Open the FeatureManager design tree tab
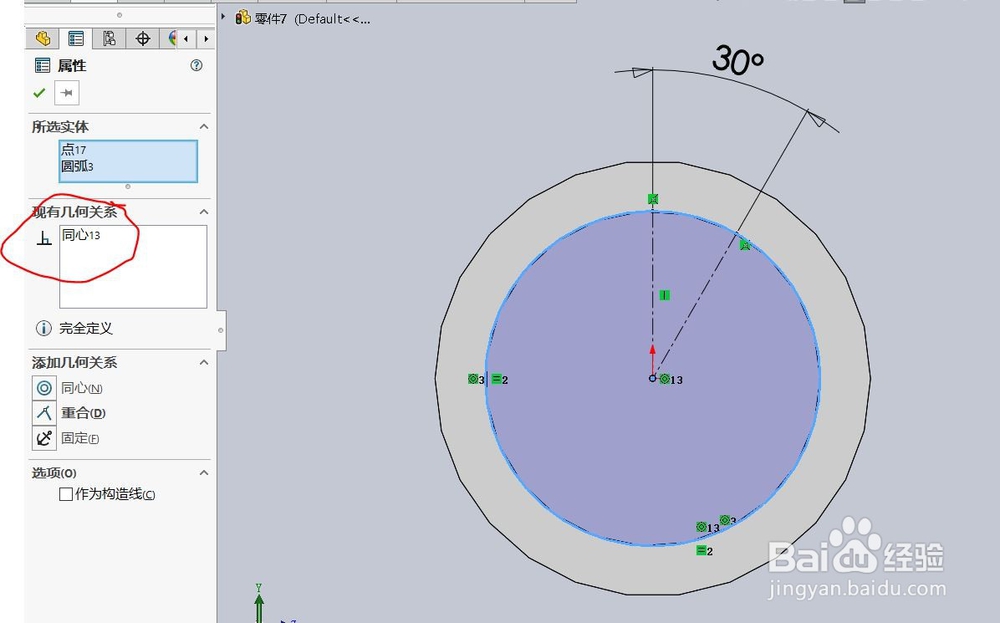The width and height of the screenshot is (1000, 623). point(43,39)
